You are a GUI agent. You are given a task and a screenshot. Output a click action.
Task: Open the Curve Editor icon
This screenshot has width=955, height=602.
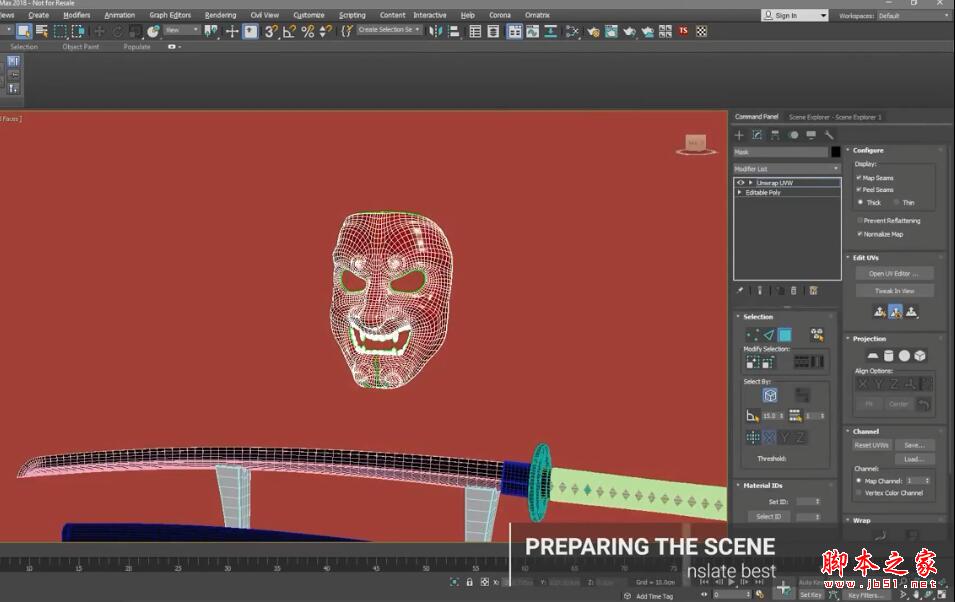(x=532, y=31)
